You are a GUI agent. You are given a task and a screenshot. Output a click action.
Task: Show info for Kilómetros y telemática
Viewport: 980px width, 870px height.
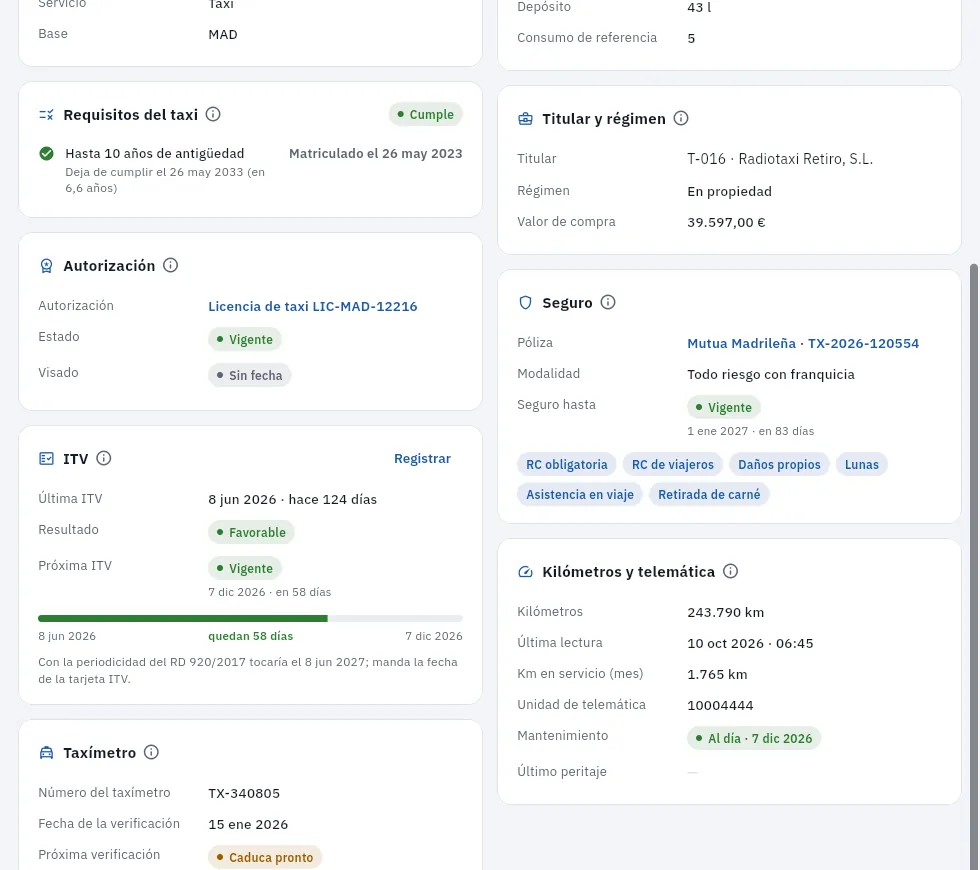pos(730,571)
